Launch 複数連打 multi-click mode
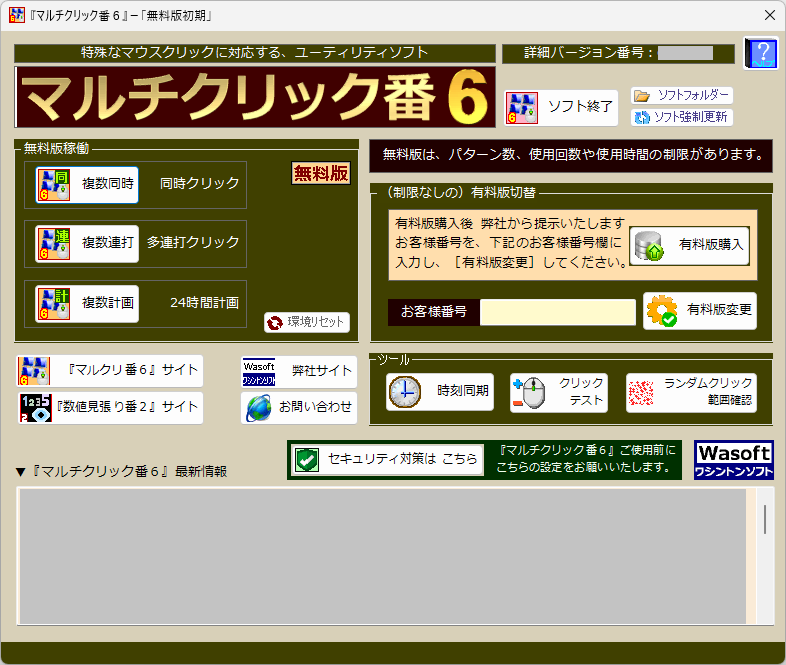 [x=87, y=244]
